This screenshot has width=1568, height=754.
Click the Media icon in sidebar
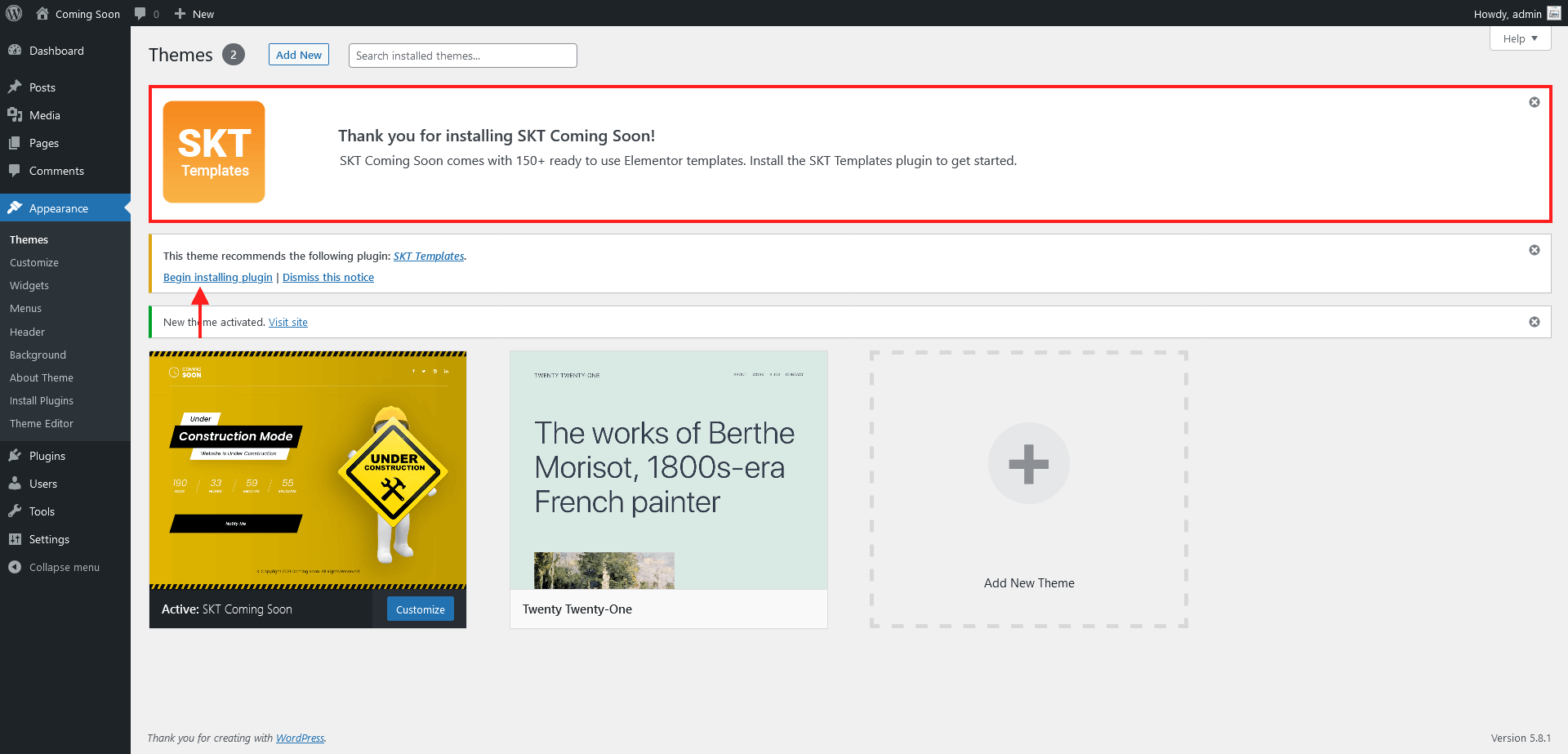[15, 114]
